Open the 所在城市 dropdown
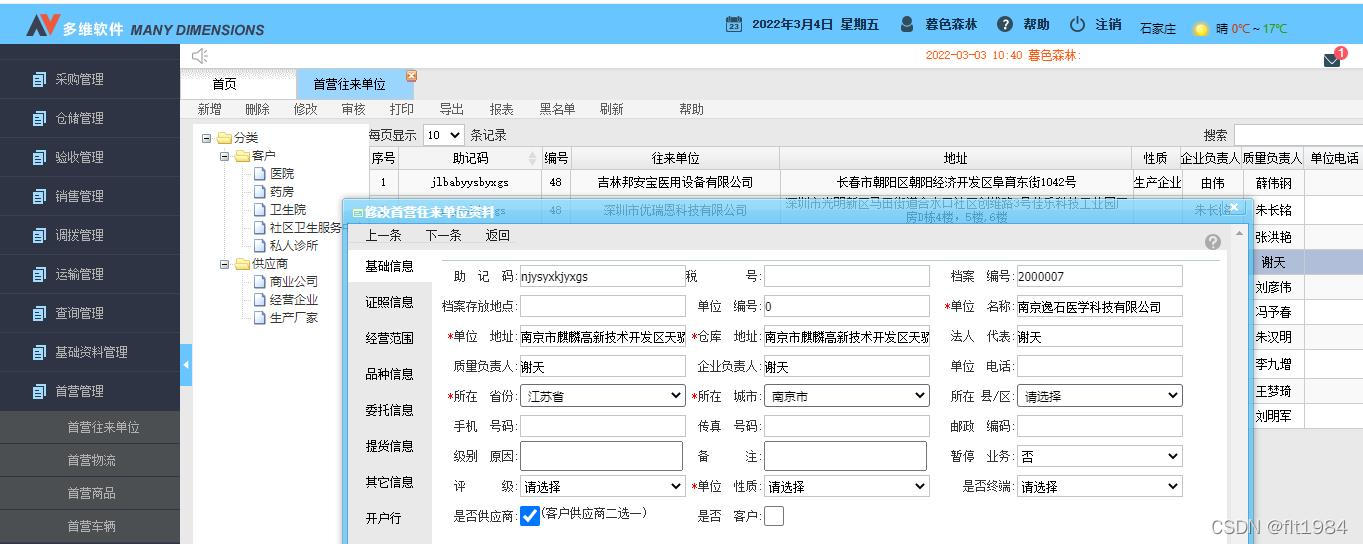 point(847,396)
